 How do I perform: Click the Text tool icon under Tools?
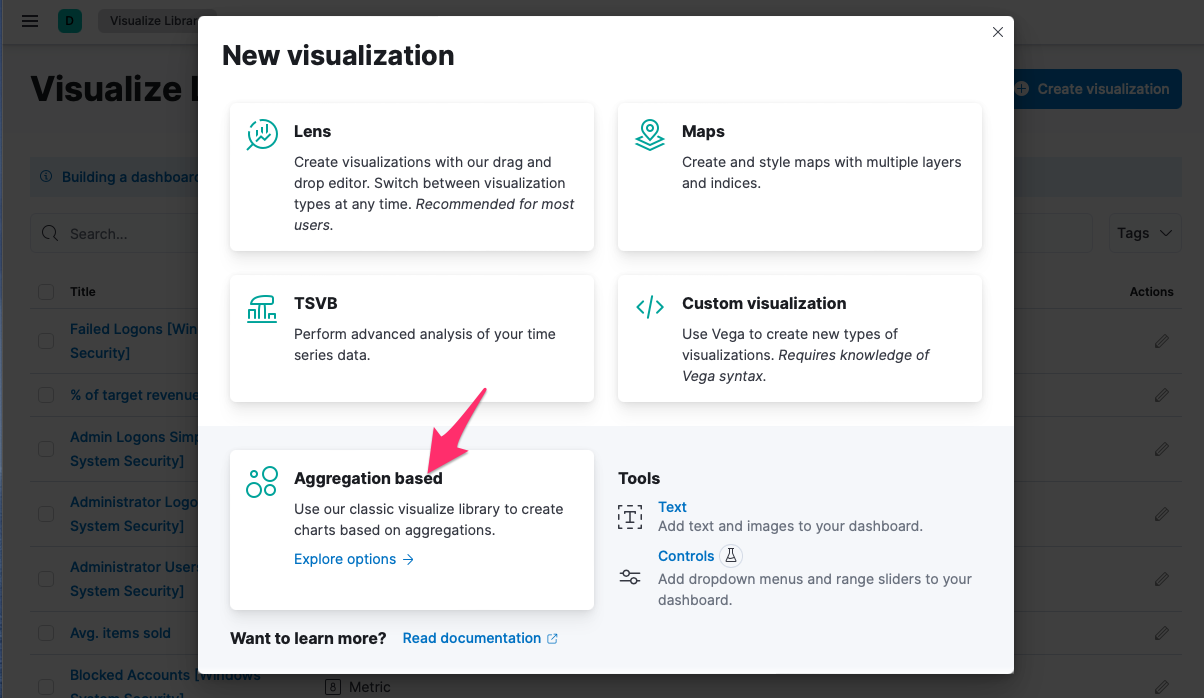click(630, 517)
